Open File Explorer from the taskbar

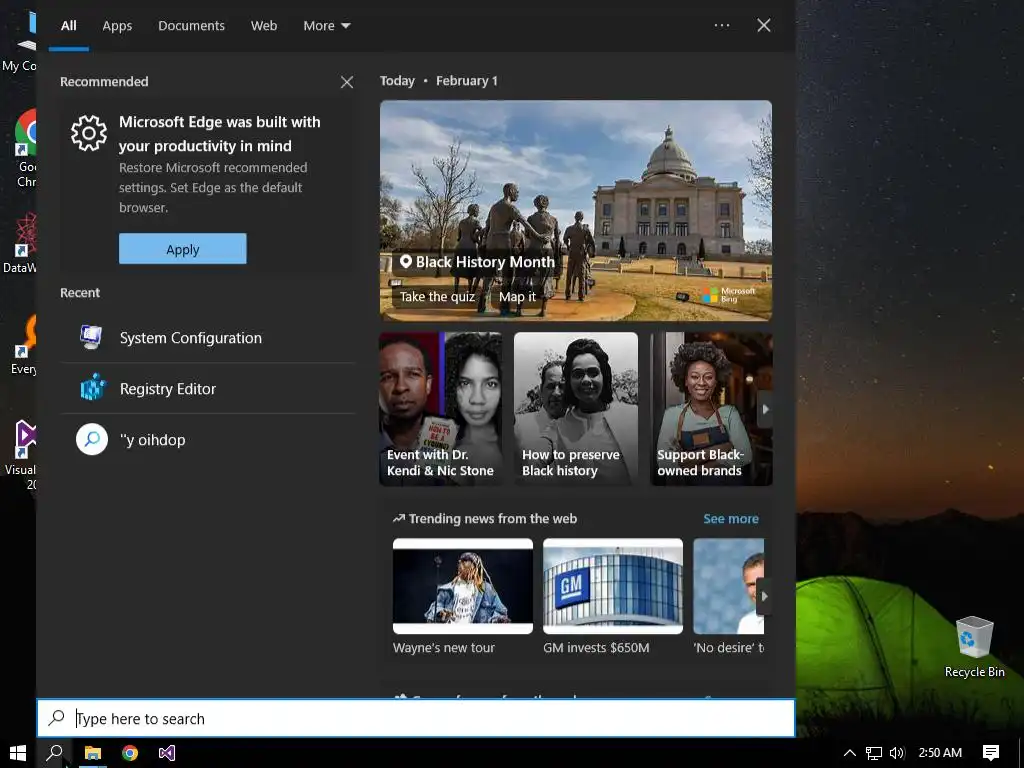93,753
